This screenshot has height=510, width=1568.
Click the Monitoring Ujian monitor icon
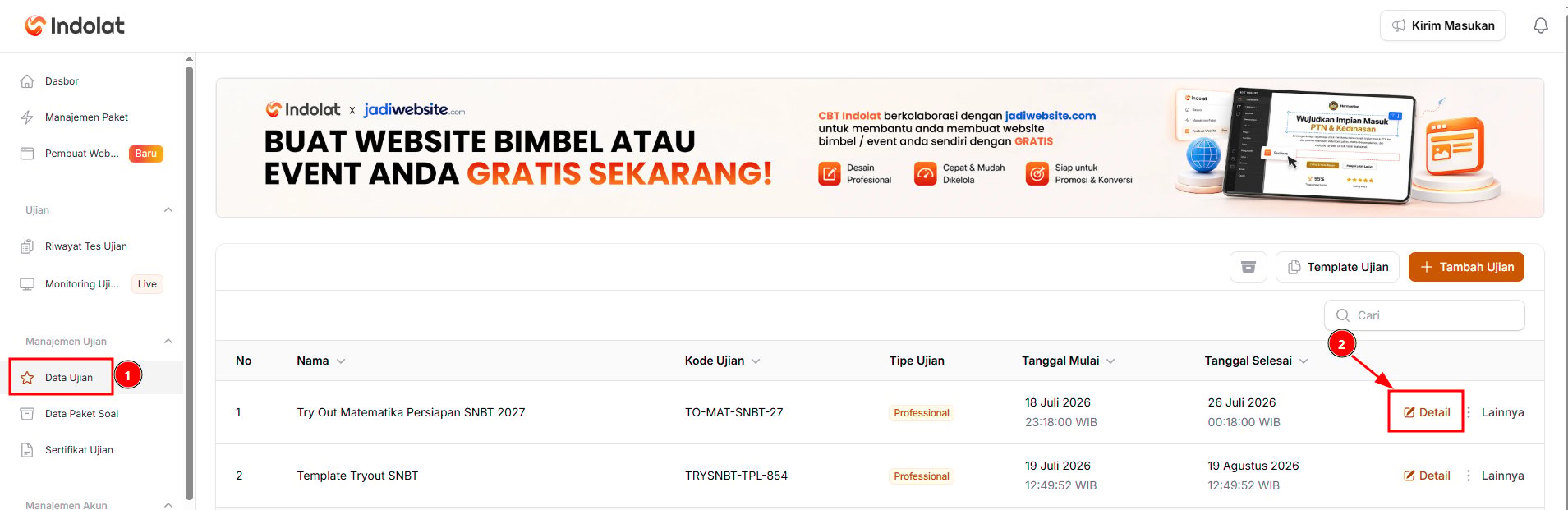click(x=27, y=284)
